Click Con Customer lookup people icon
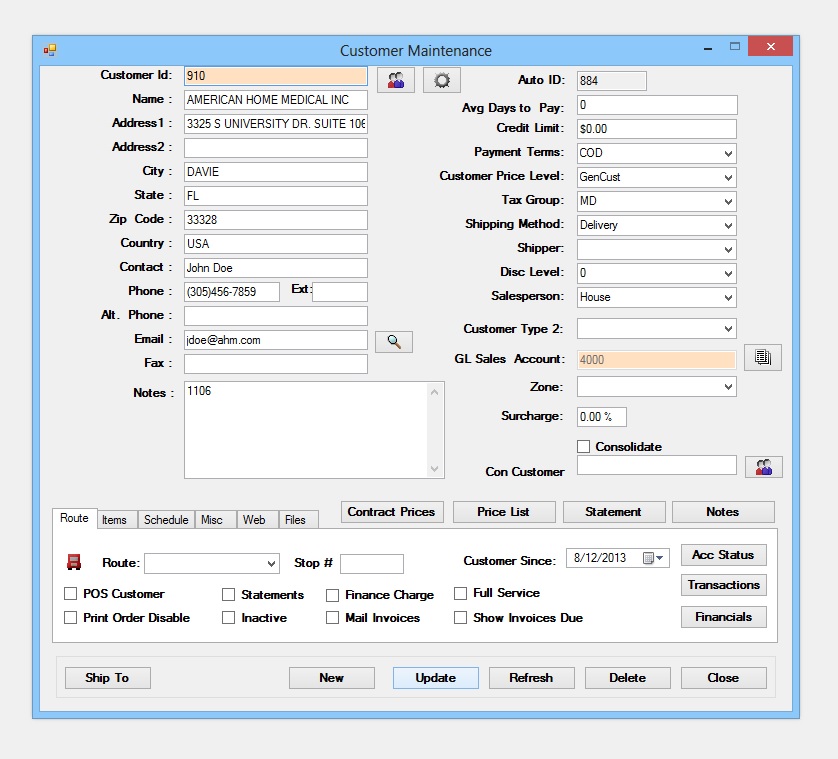 [764, 467]
